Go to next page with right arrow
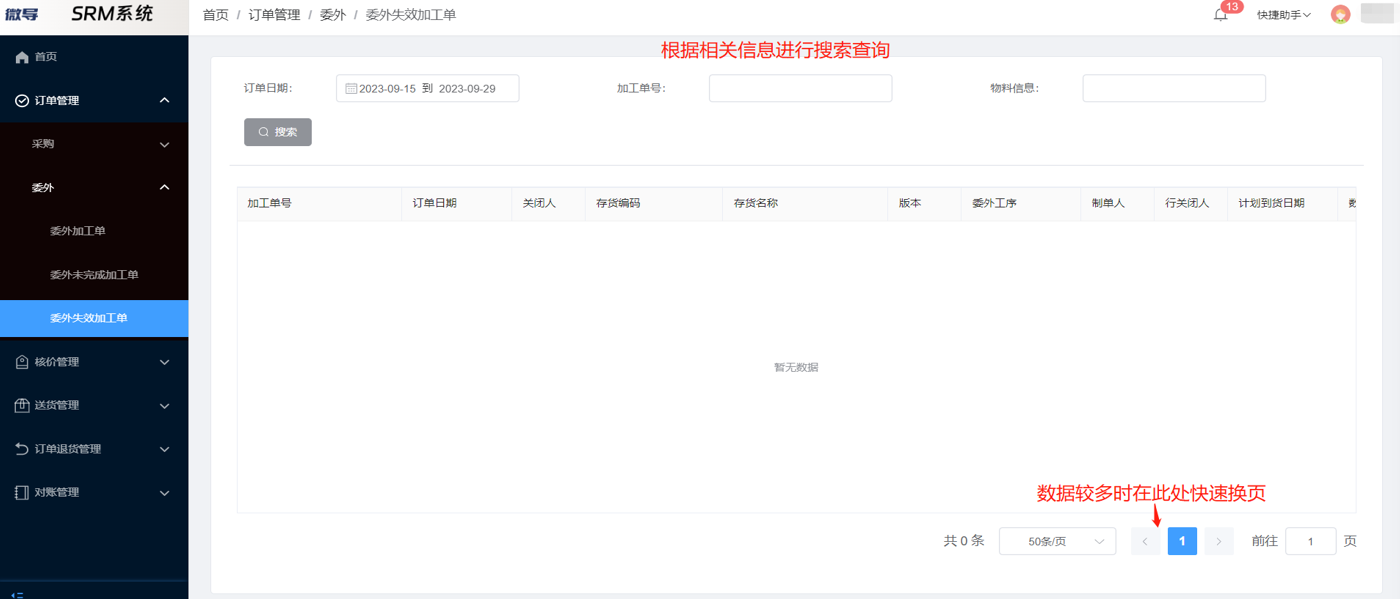This screenshot has height=599, width=1400. click(1218, 541)
